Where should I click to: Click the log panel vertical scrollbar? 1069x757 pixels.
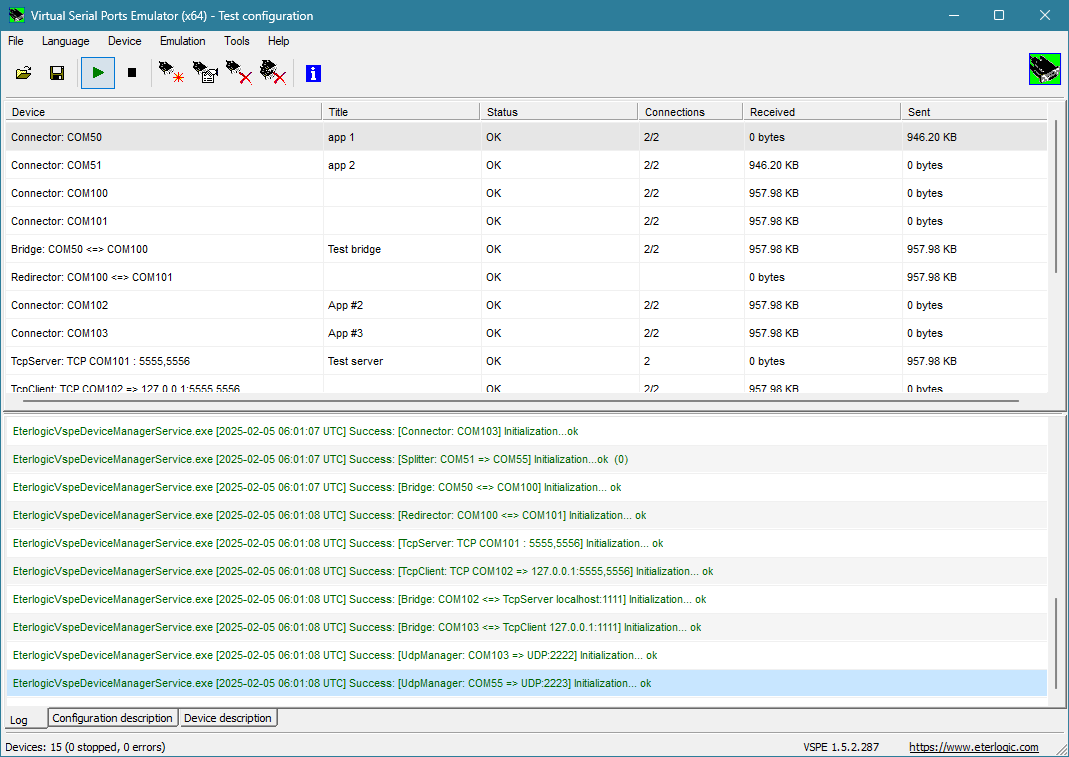pyautogui.click(x=1056, y=641)
